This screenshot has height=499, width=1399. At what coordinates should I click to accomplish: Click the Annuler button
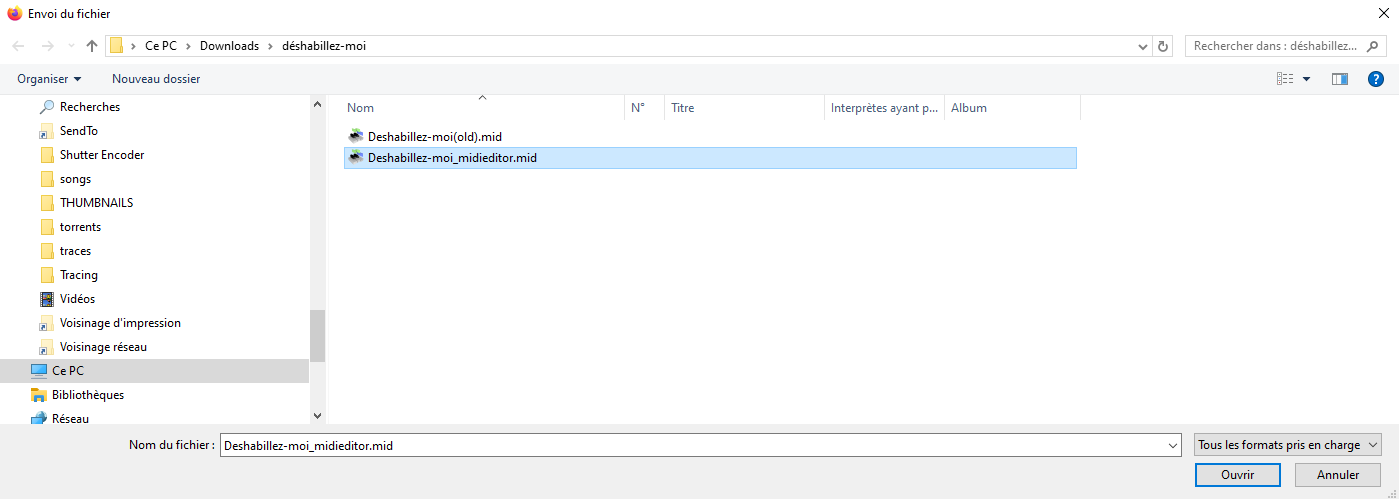(1337, 475)
